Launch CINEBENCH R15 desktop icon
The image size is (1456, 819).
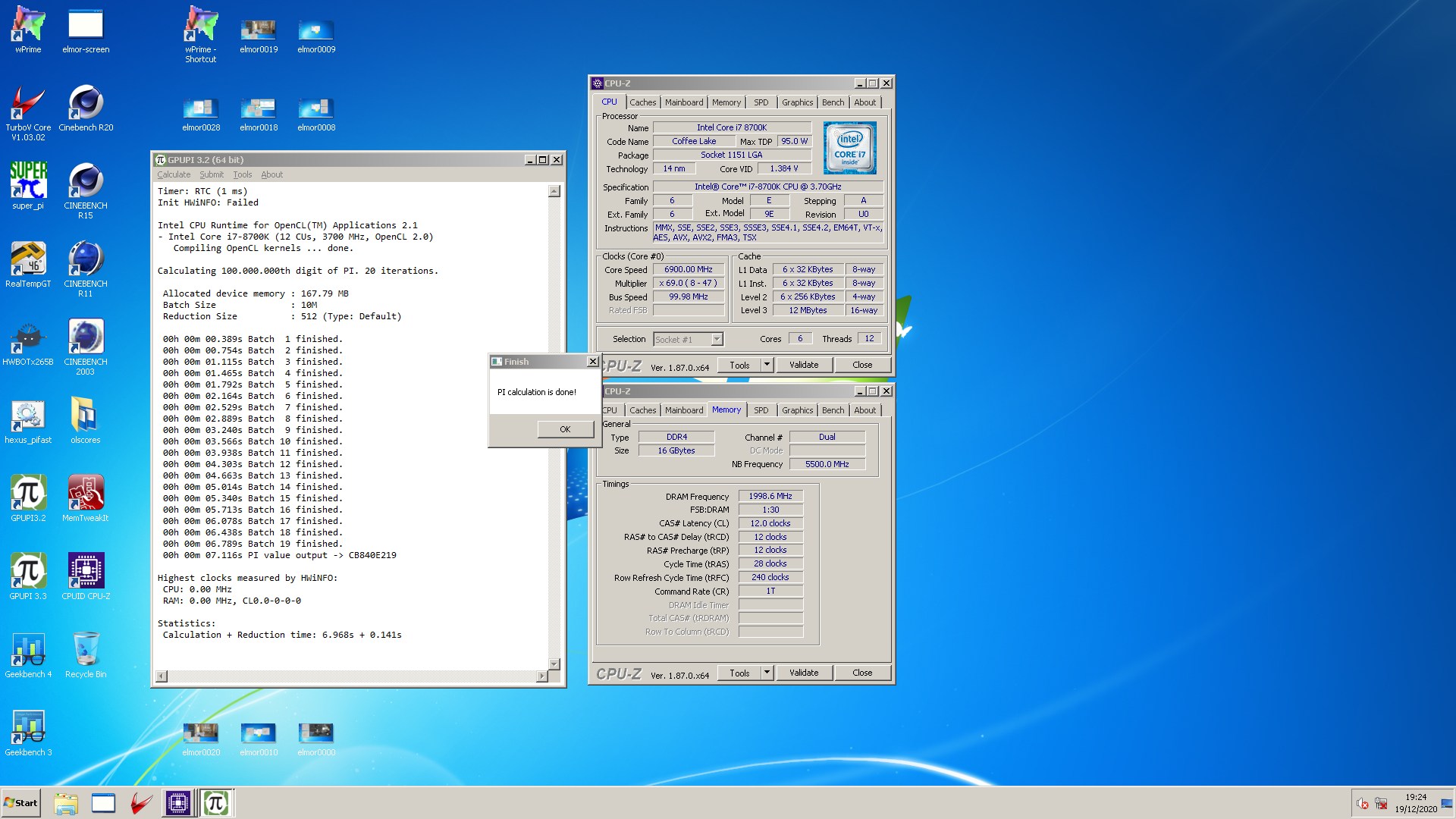click(86, 190)
